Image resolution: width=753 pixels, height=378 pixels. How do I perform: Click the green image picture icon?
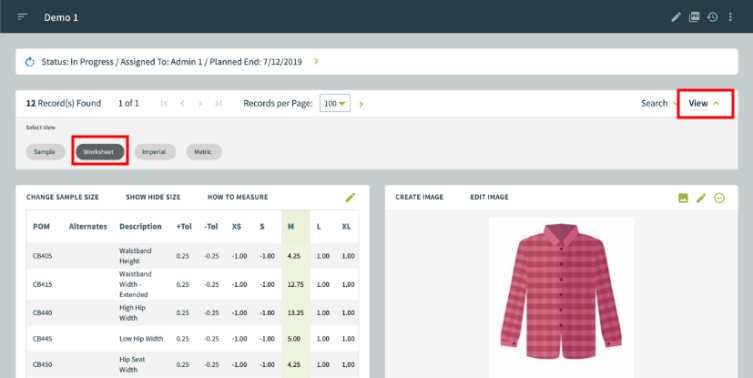683,198
